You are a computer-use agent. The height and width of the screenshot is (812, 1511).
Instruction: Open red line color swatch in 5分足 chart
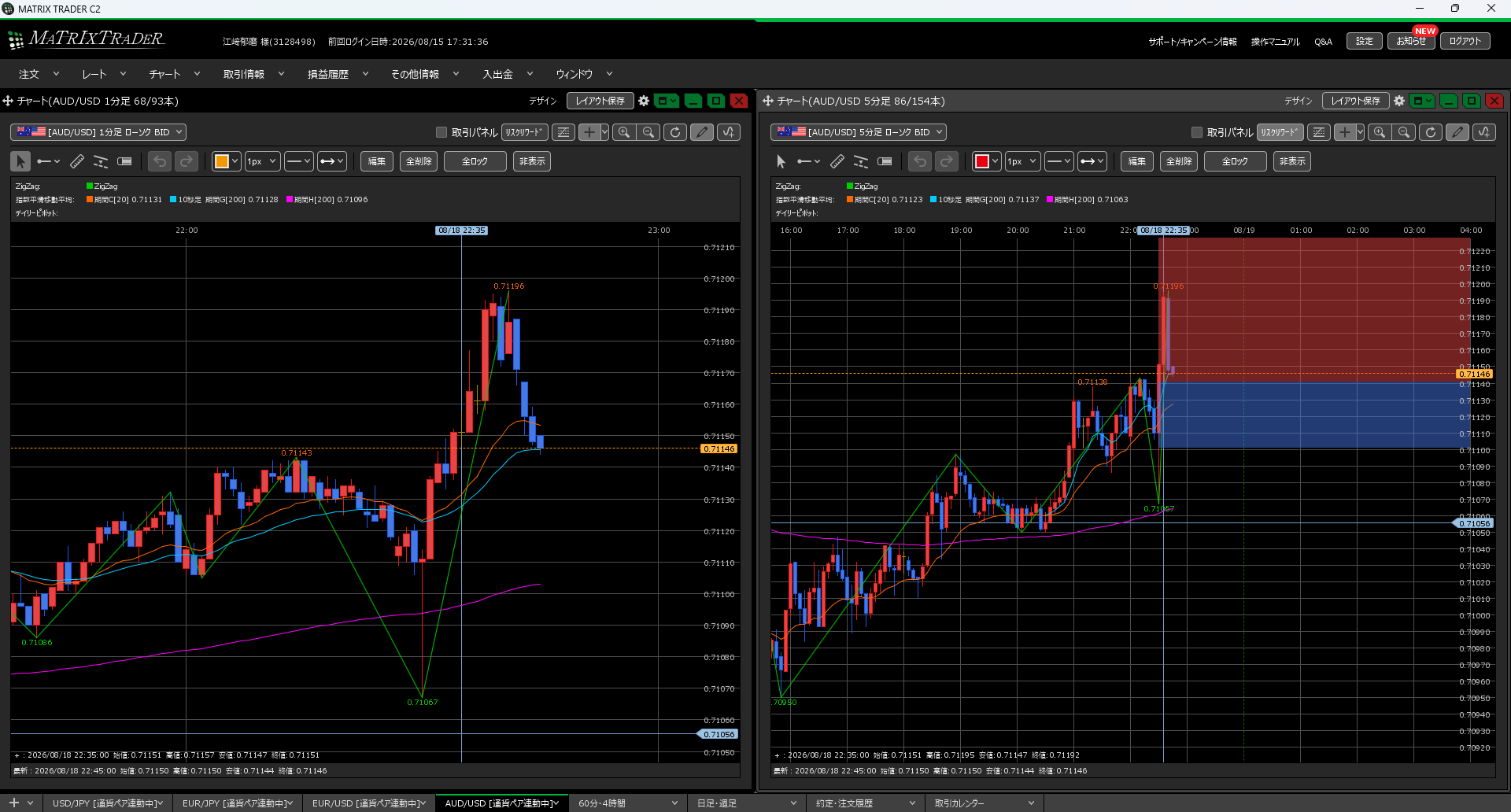pyautogui.click(x=982, y=161)
